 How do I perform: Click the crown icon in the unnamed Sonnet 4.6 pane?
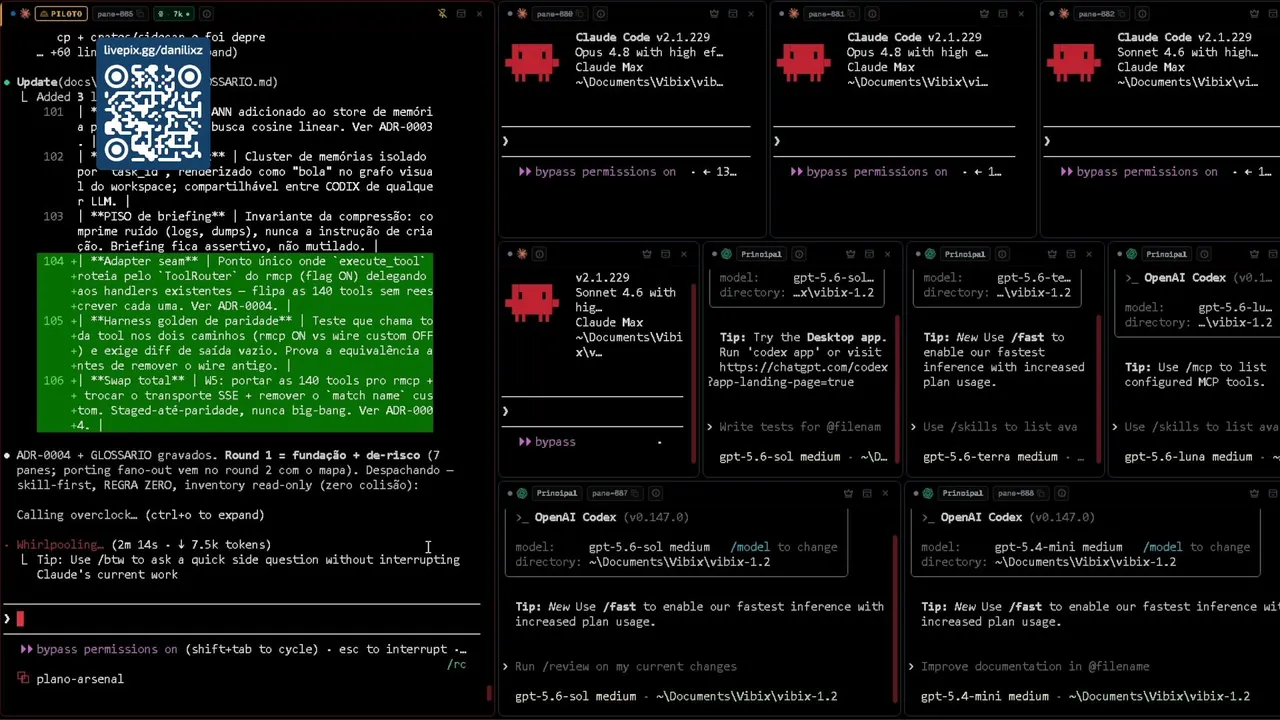[646, 254]
